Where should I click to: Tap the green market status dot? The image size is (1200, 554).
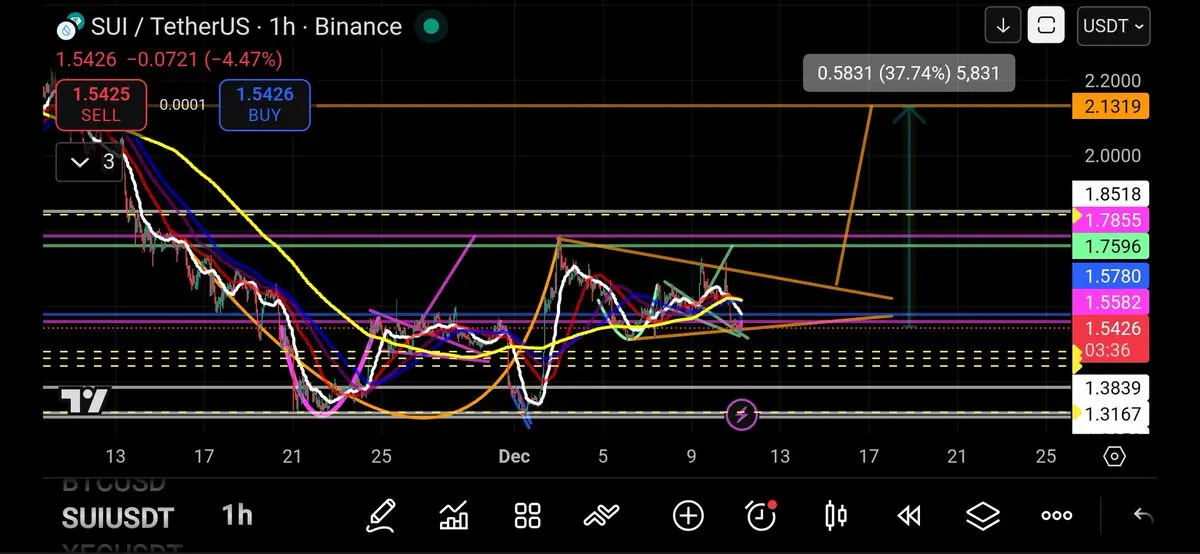point(431,27)
